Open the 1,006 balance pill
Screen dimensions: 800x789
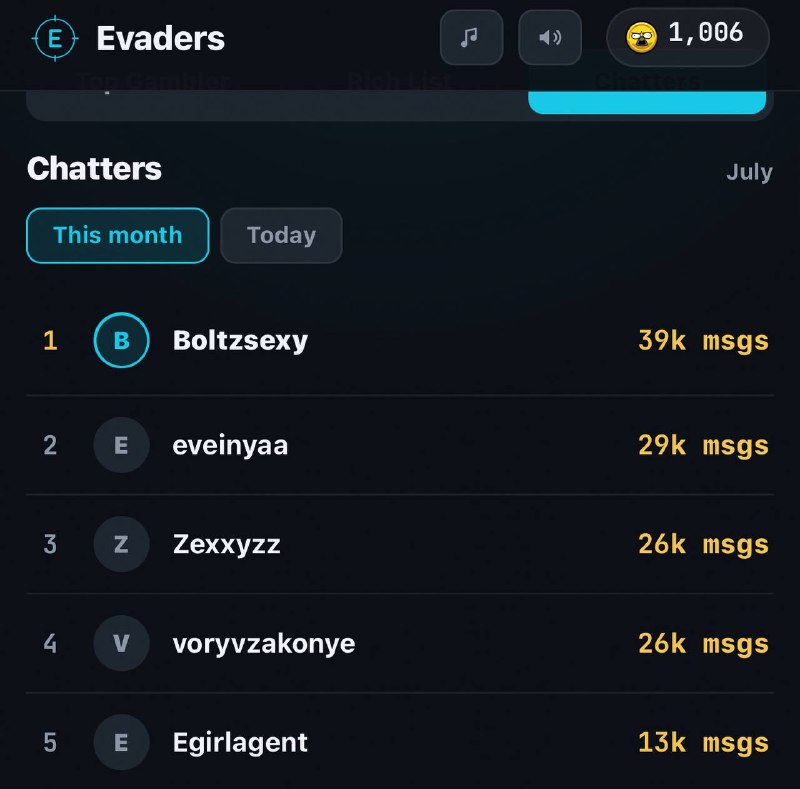(688, 37)
